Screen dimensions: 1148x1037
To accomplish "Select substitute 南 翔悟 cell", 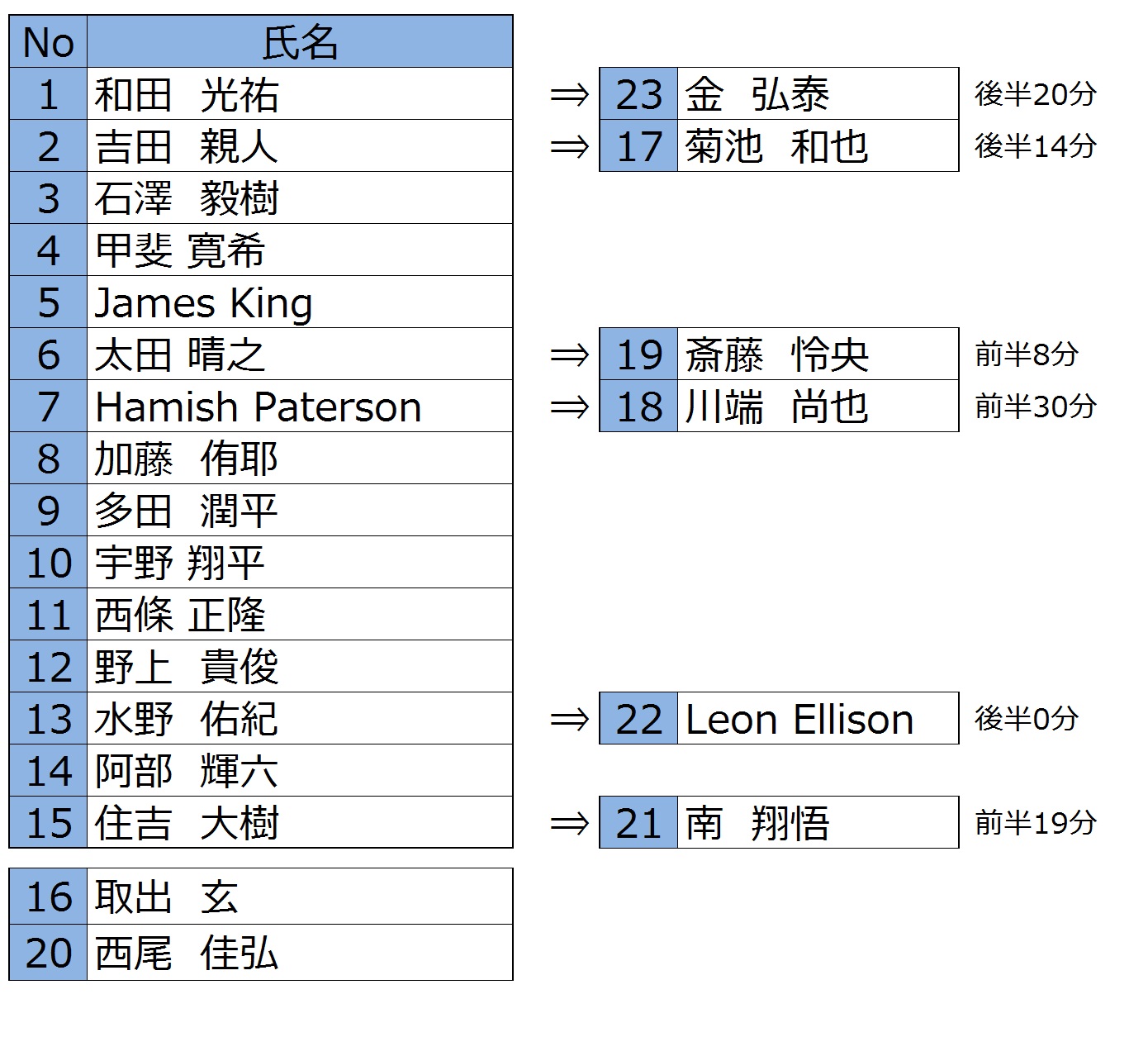I will click(x=818, y=823).
